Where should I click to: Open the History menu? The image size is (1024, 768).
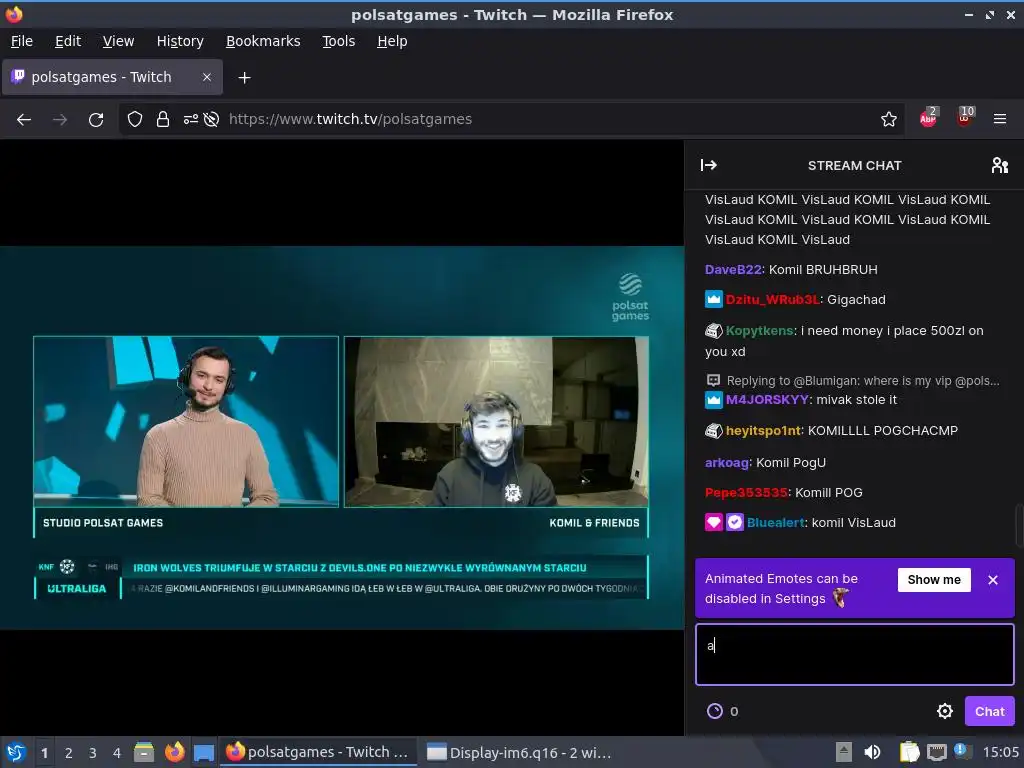[x=180, y=41]
